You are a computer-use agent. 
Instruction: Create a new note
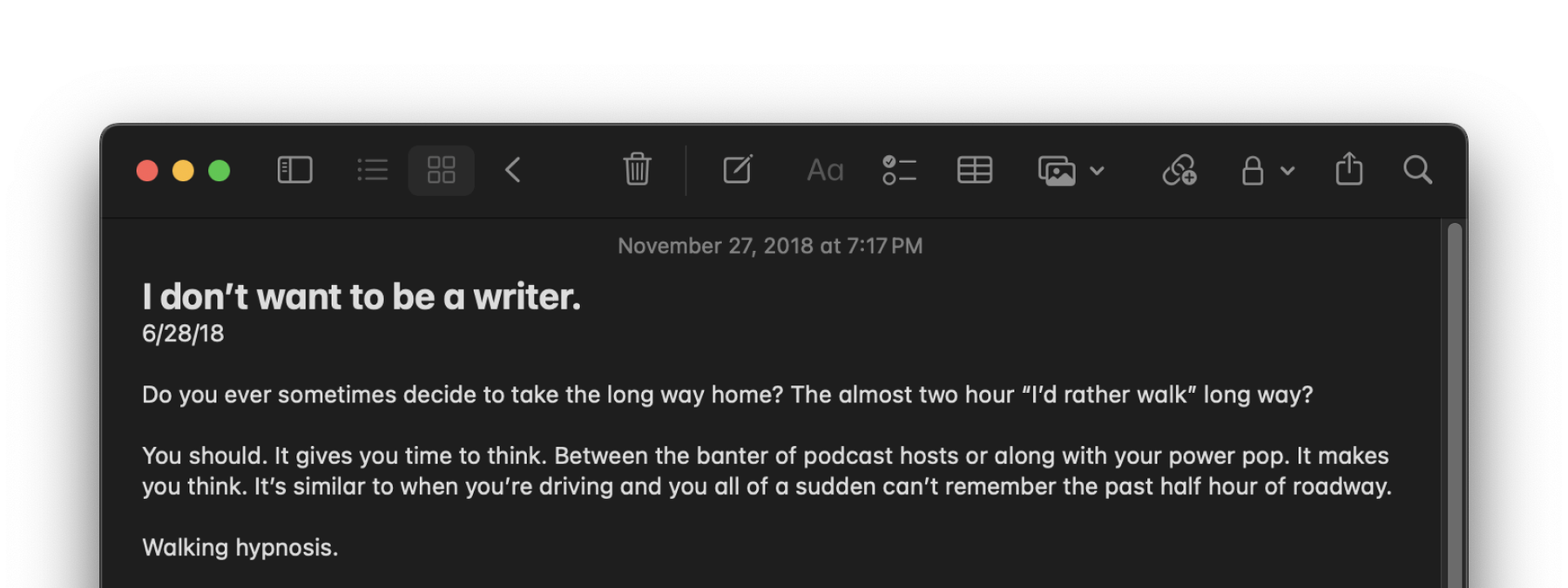click(x=738, y=169)
